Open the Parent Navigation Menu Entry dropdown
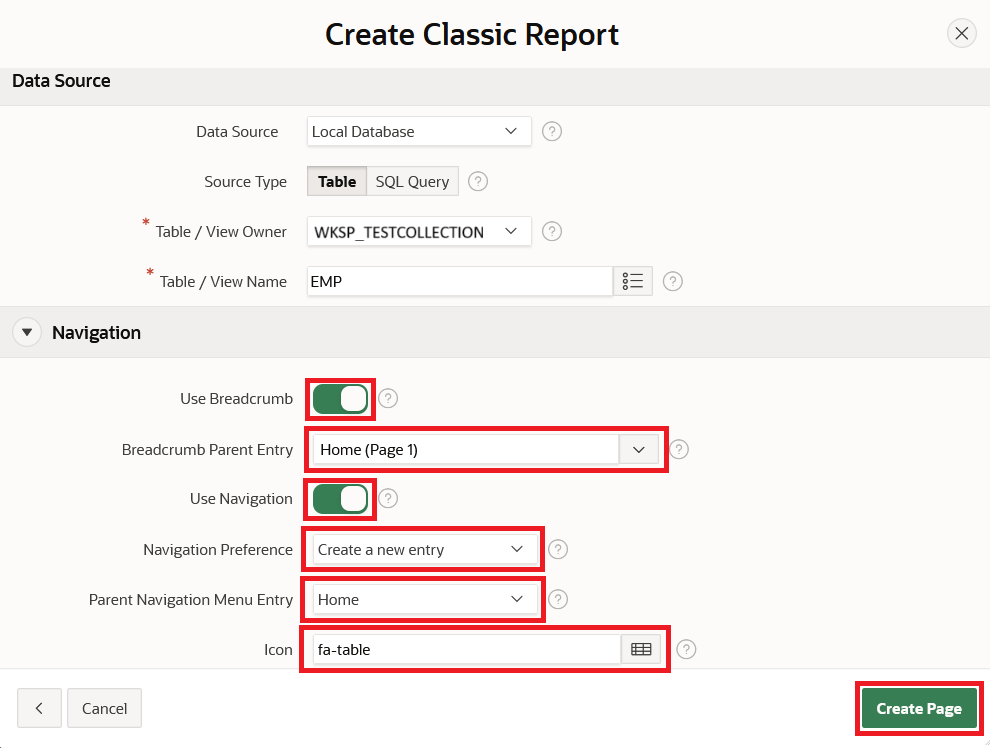The height and width of the screenshot is (748, 990). point(425,599)
